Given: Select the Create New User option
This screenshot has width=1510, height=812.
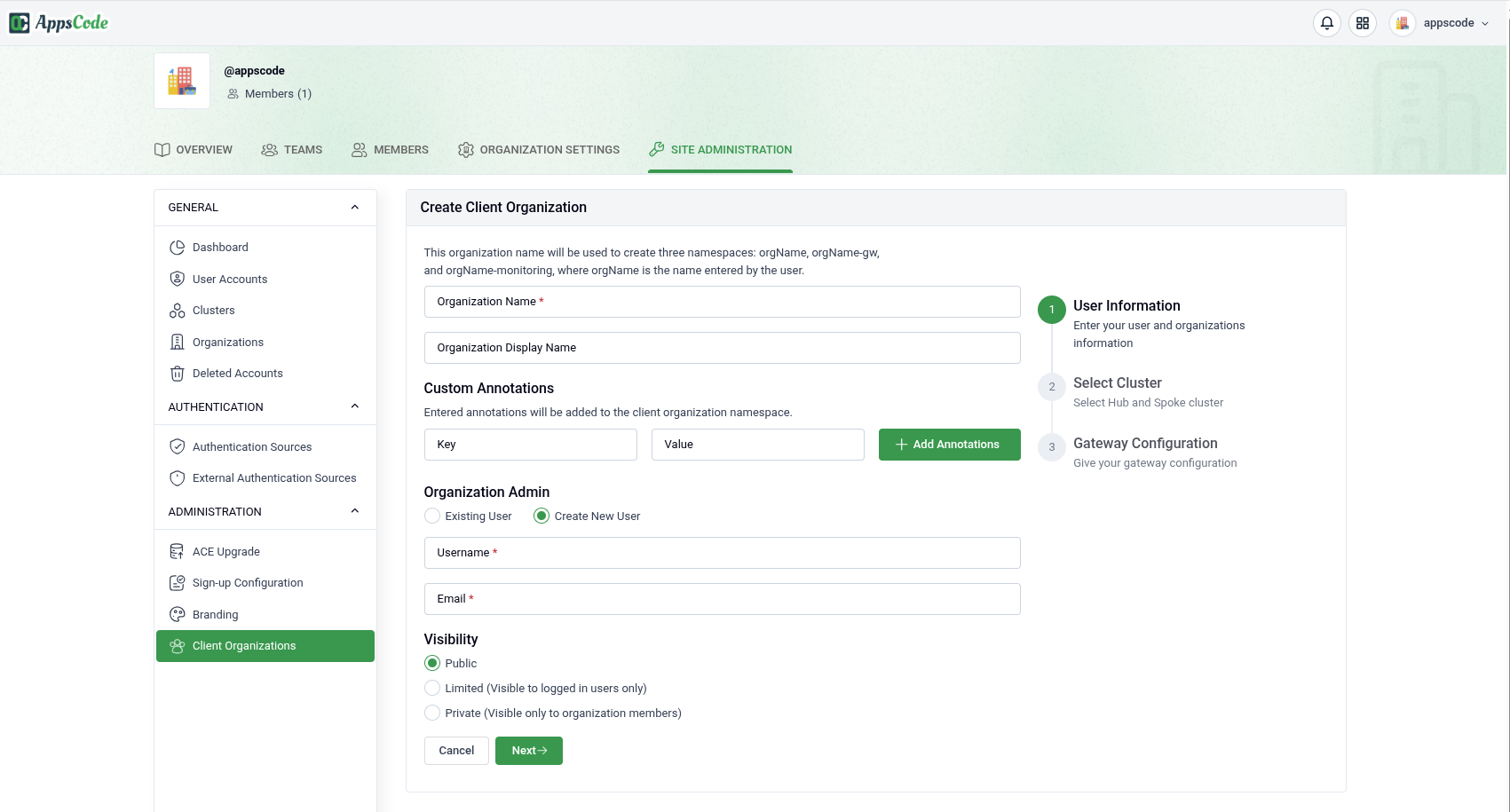Looking at the screenshot, I should [x=542, y=516].
